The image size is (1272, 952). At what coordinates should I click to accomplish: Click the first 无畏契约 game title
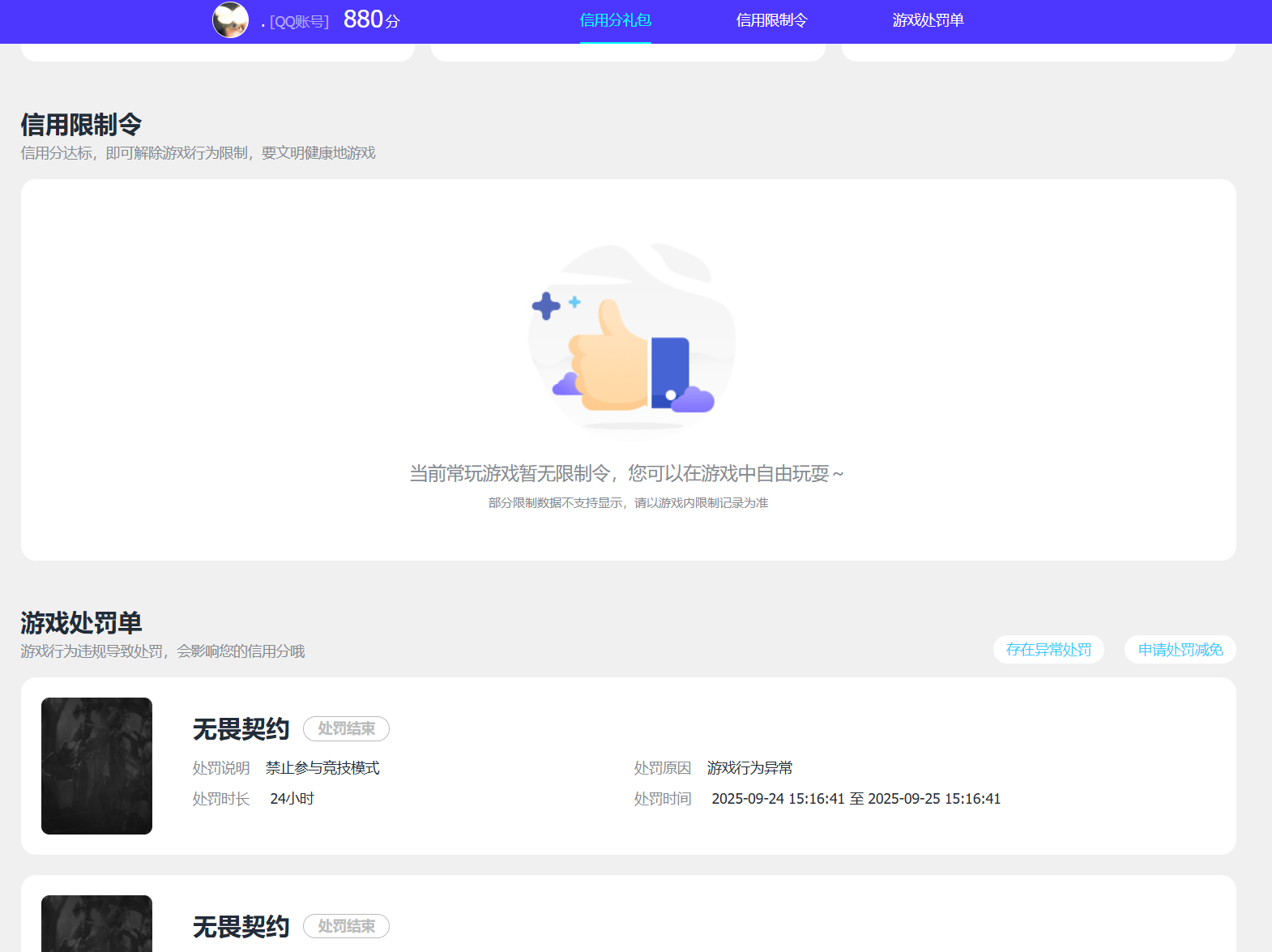pyautogui.click(x=241, y=729)
